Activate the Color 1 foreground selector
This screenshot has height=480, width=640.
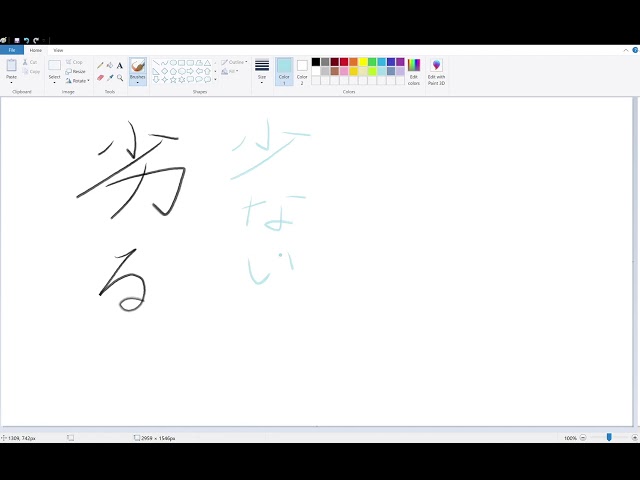[284, 71]
